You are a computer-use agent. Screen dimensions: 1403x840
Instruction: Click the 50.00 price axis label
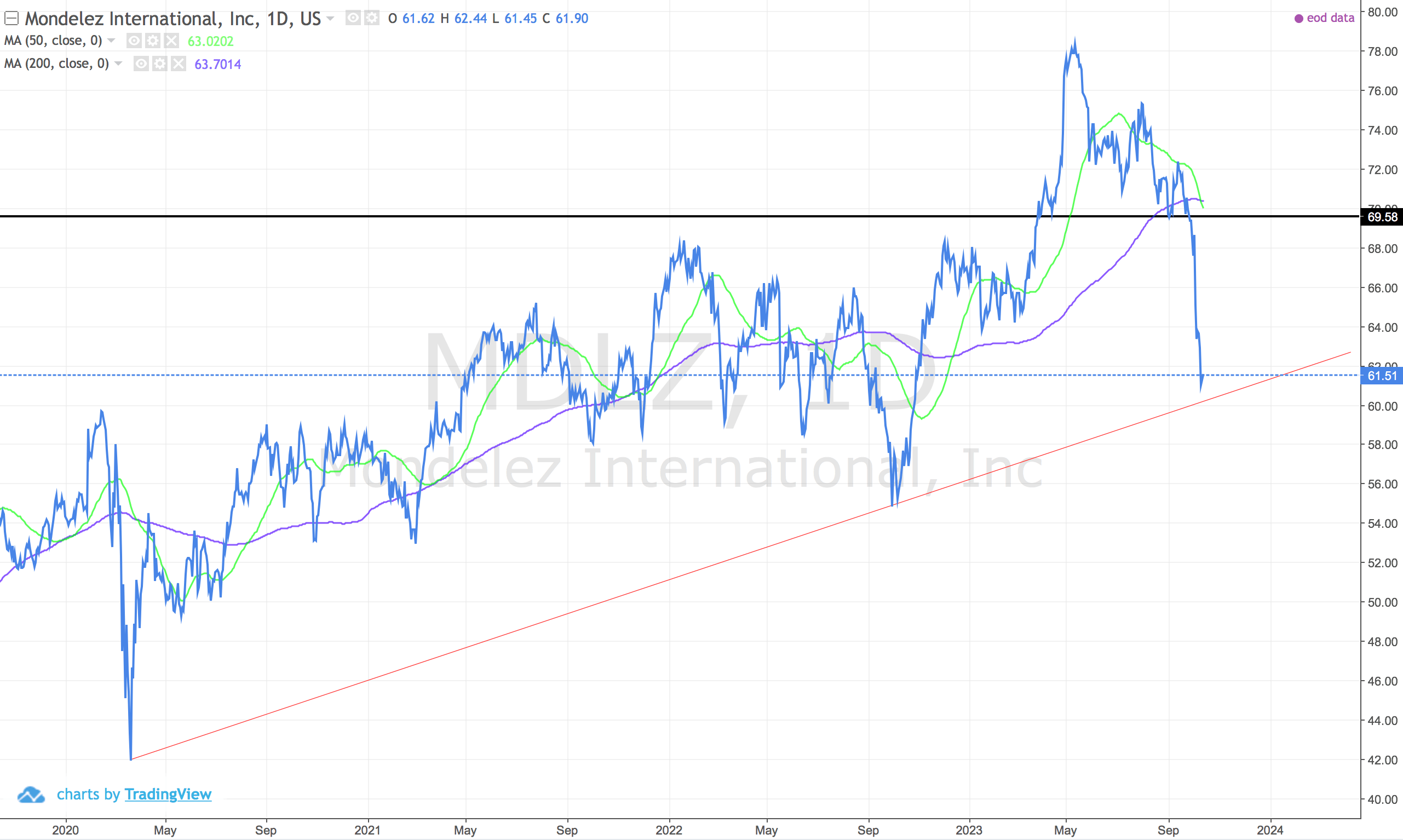[x=1382, y=602]
